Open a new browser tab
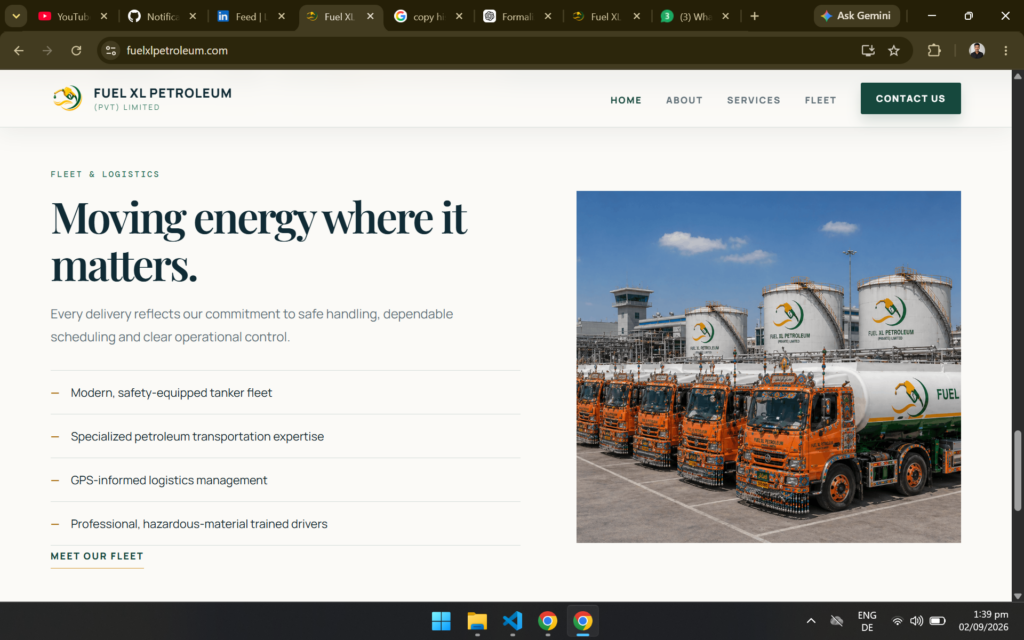The width and height of the screenshot is (1024, 640). pos(754,16)
